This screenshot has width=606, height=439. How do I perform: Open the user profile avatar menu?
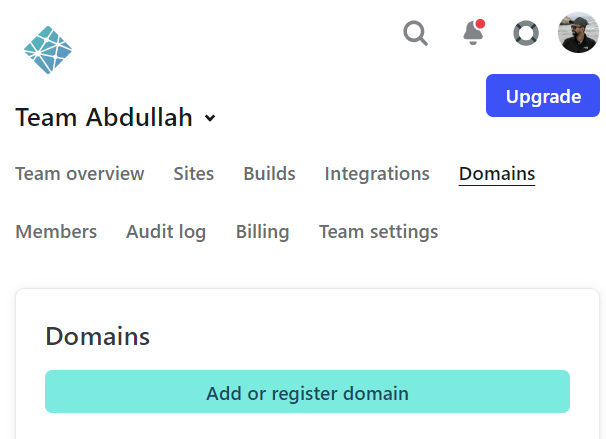(x=578, y=32)
